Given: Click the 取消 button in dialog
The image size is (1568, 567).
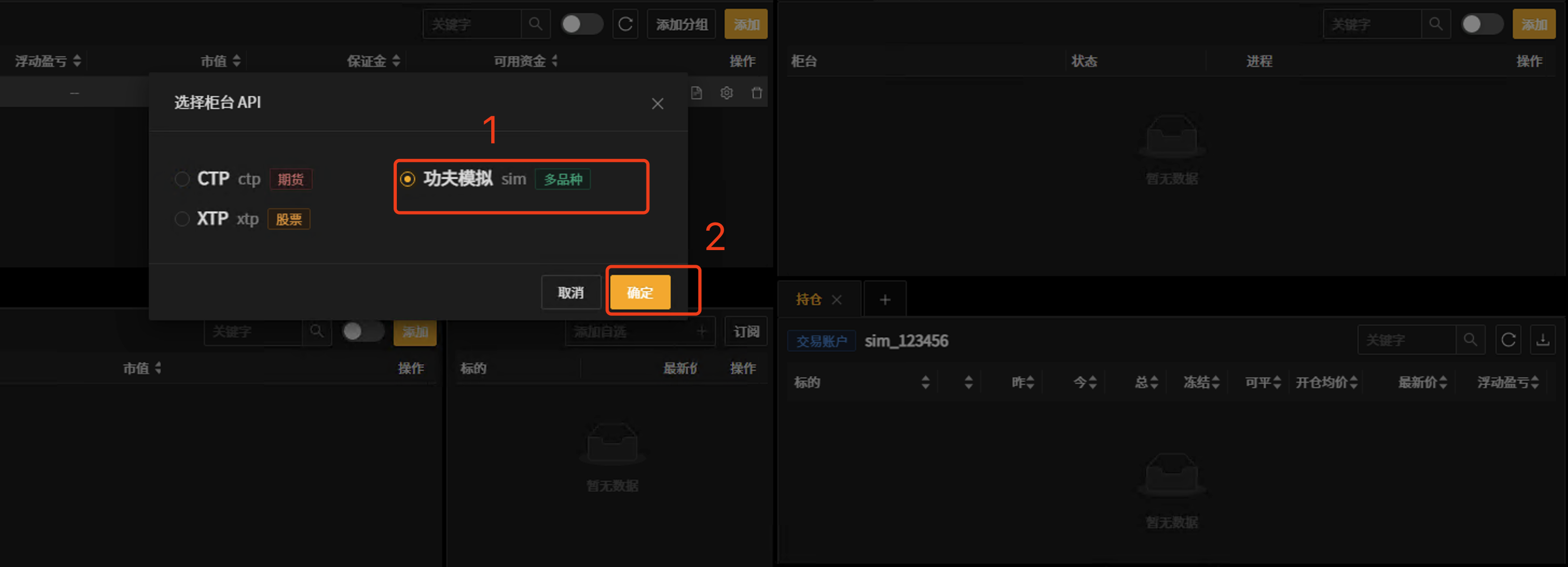Looking at the screenshot, I should [570, 293].
